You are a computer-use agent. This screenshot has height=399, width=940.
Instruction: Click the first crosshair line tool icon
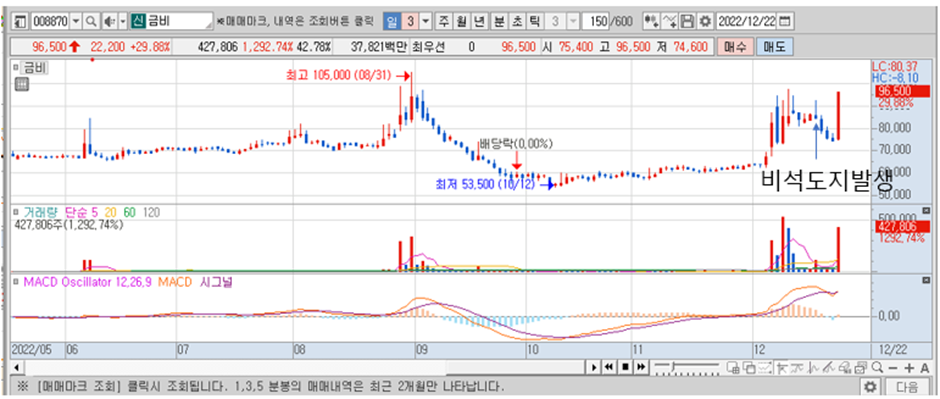pyautogui.click(x=782, y=367)
